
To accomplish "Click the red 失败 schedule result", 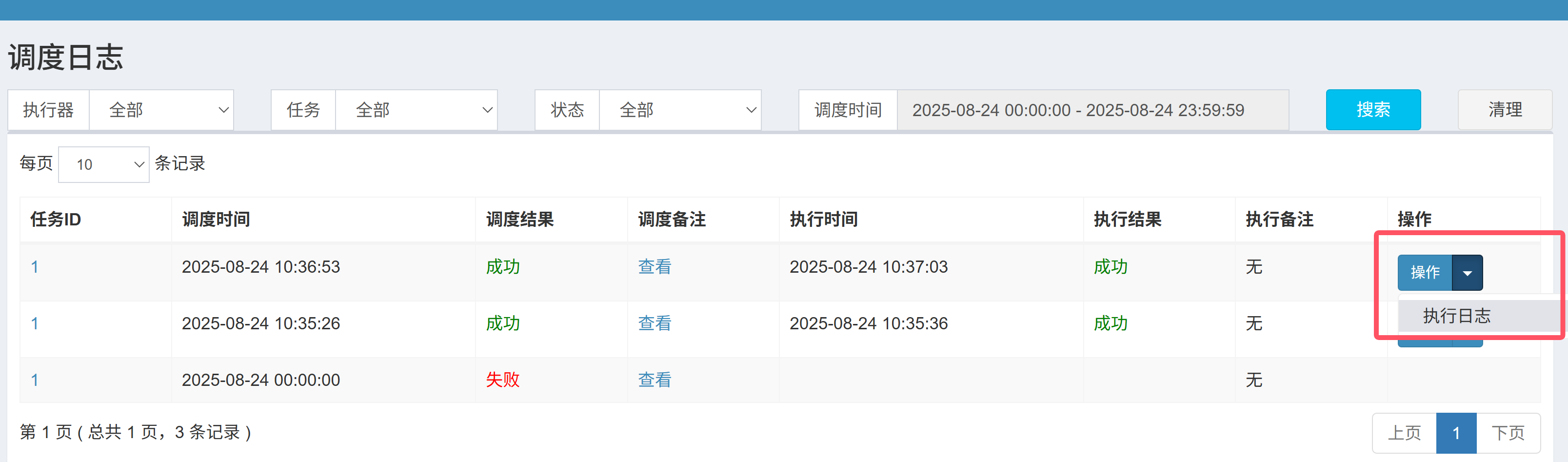I will [503, 381].
